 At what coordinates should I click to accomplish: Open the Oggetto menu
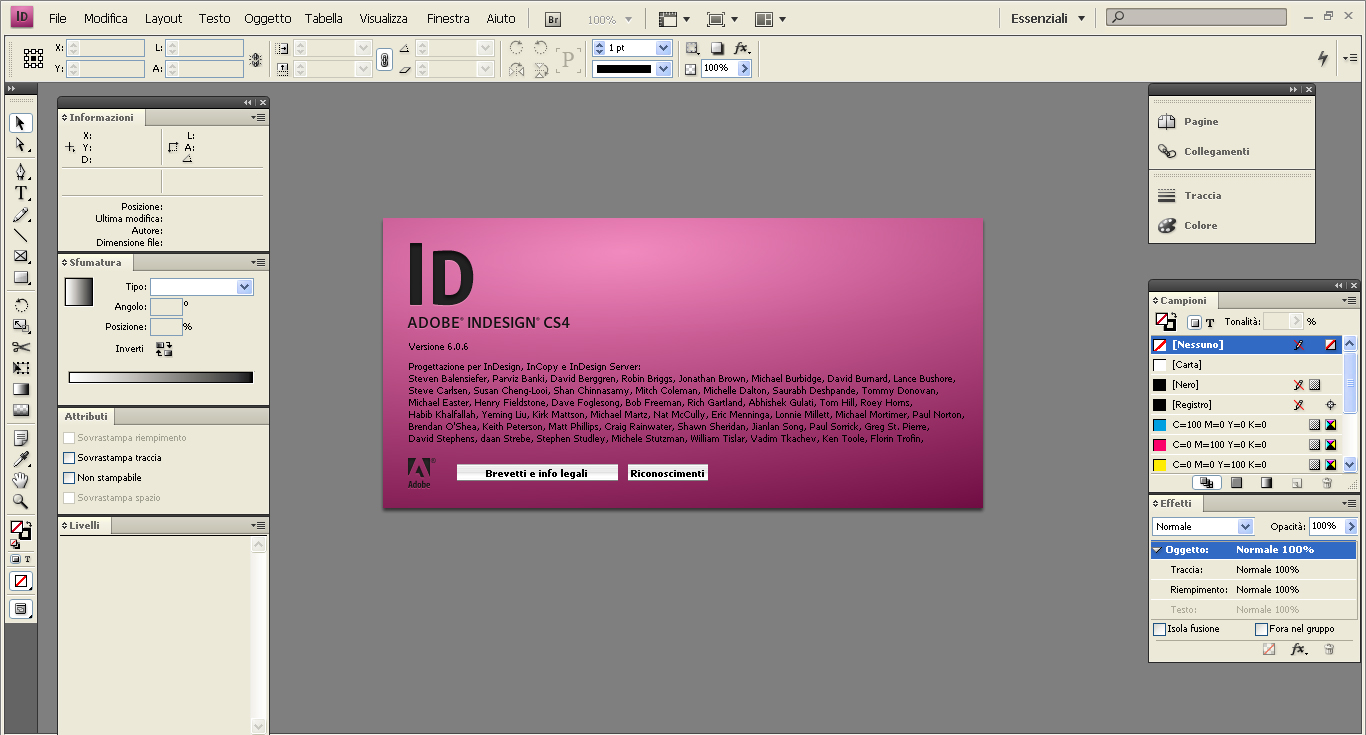[268, 19]
